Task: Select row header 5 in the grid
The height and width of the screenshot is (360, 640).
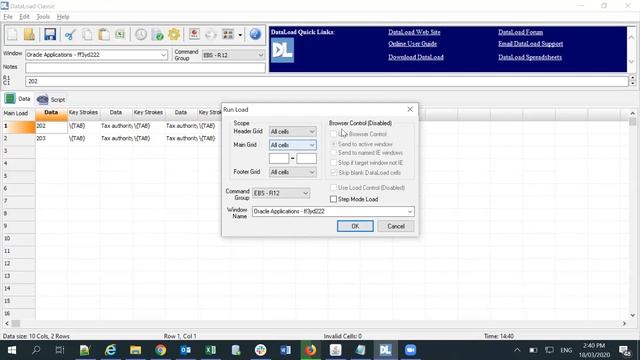Action: (x=19, y=176)
